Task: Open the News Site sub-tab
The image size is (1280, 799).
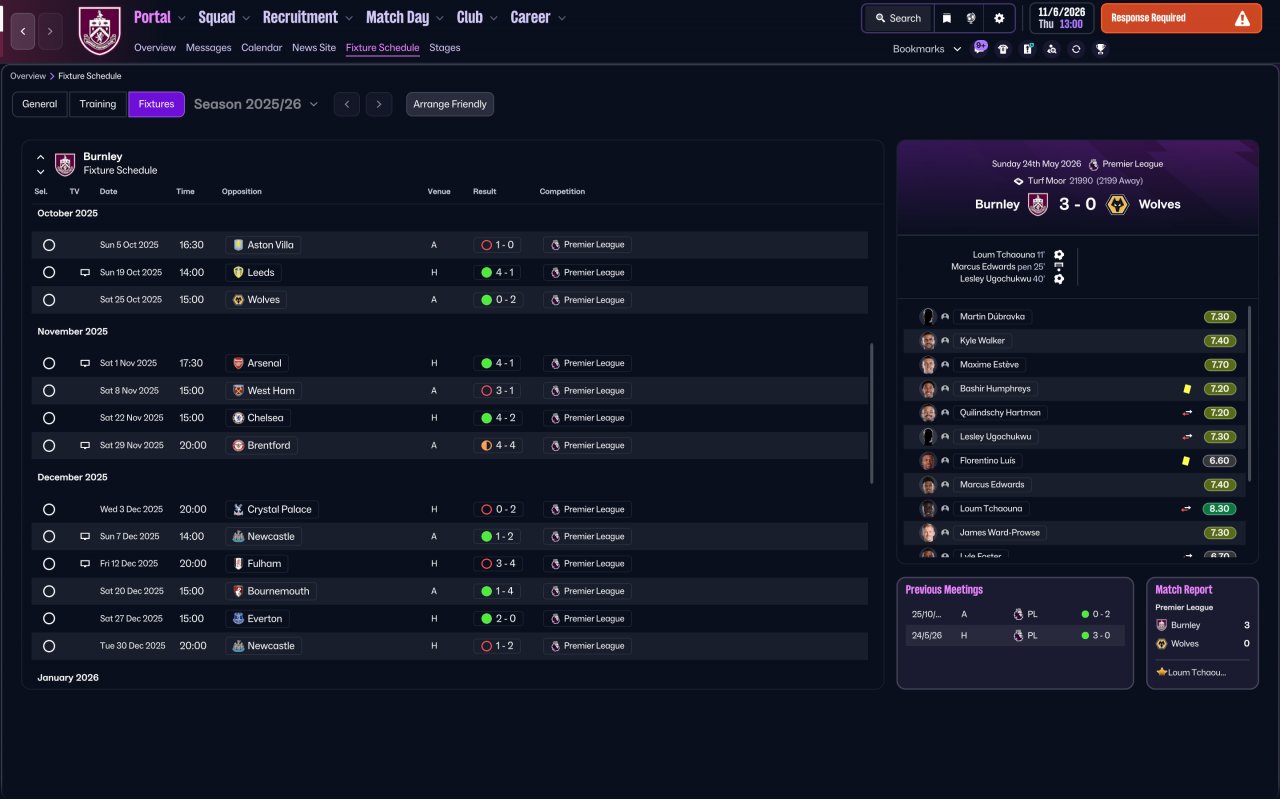Action: pos(314,47)
